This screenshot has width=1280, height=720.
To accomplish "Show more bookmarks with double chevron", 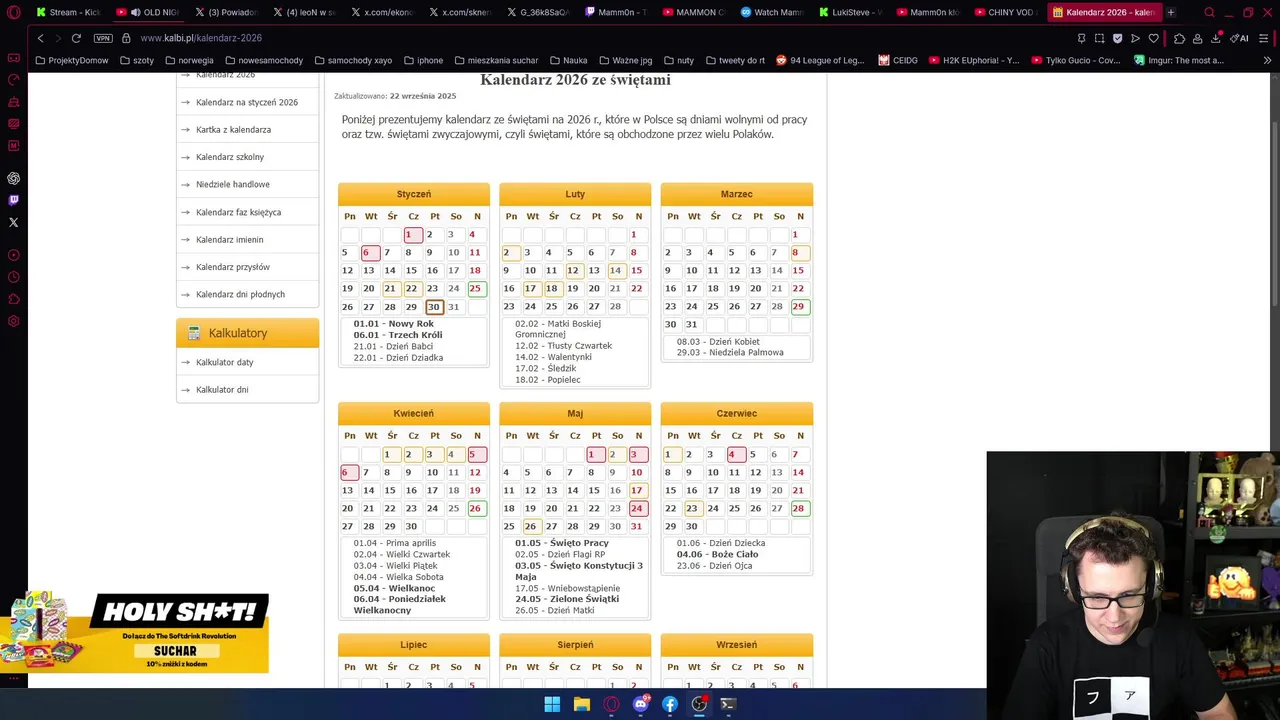I will coord(1267,60).
